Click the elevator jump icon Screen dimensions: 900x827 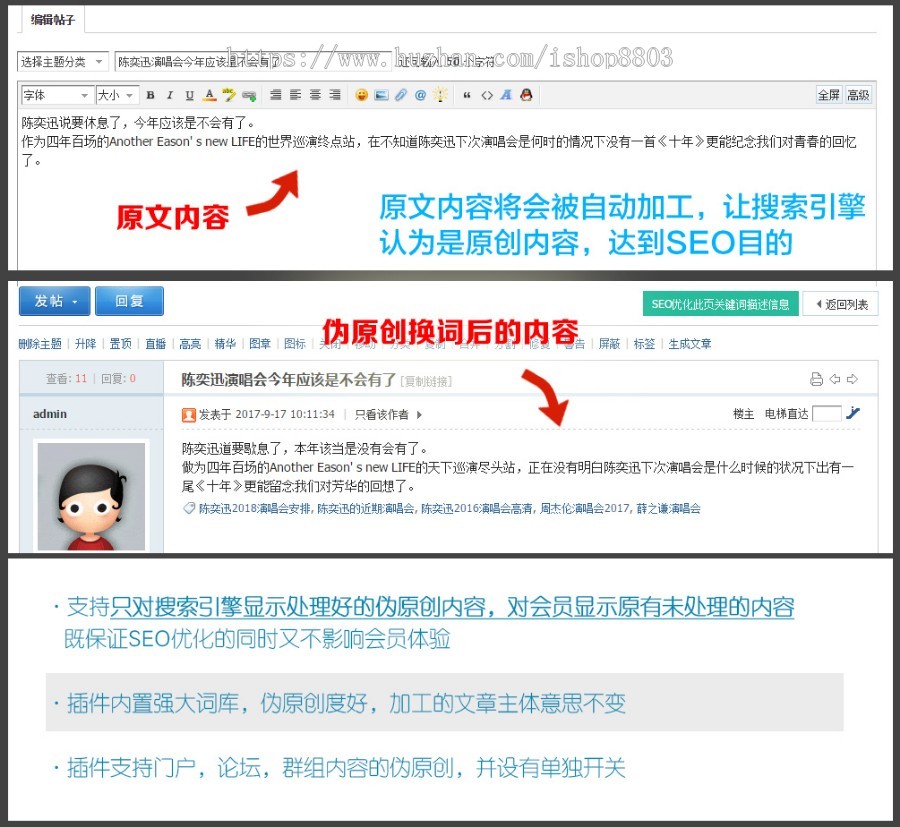tap(853, 413)
